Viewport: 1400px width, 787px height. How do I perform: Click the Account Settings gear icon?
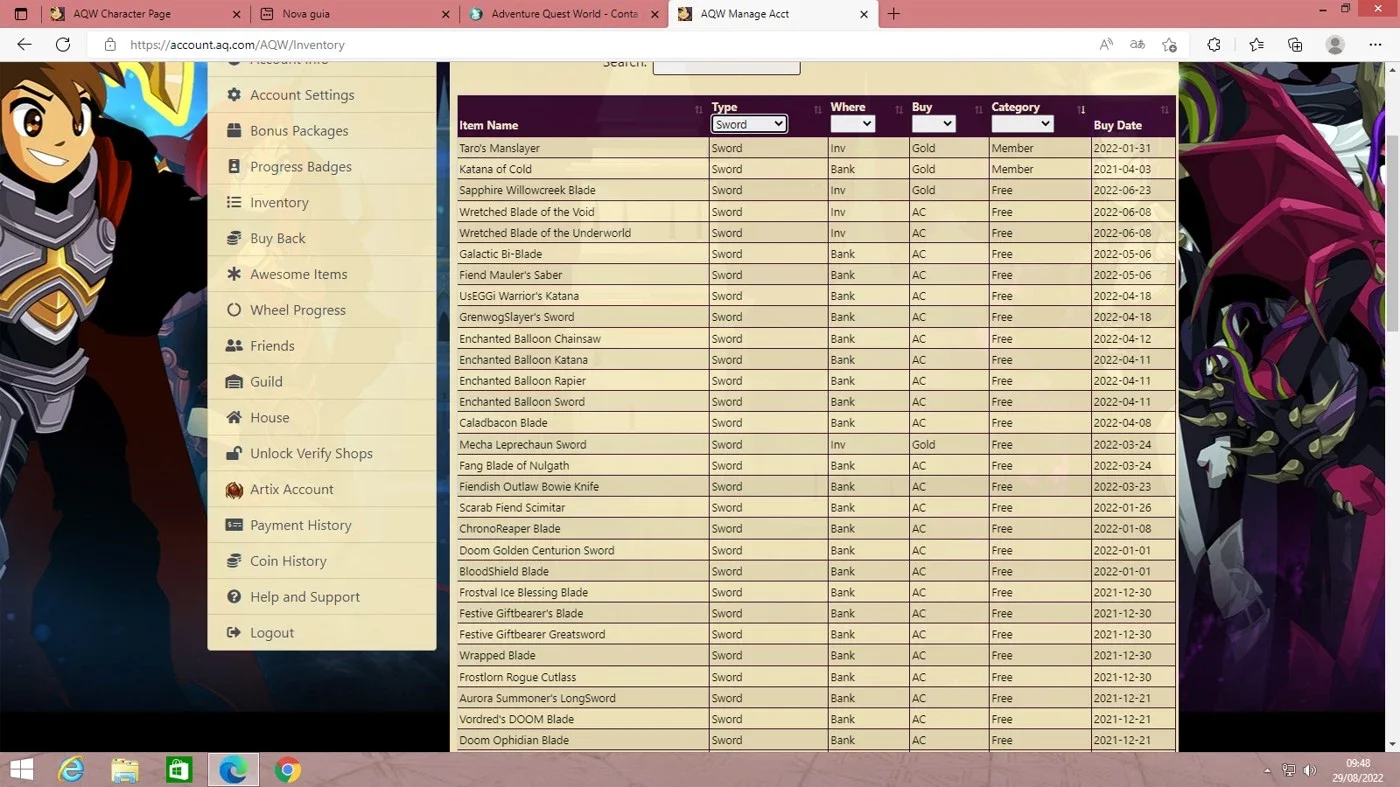[234, 95]
